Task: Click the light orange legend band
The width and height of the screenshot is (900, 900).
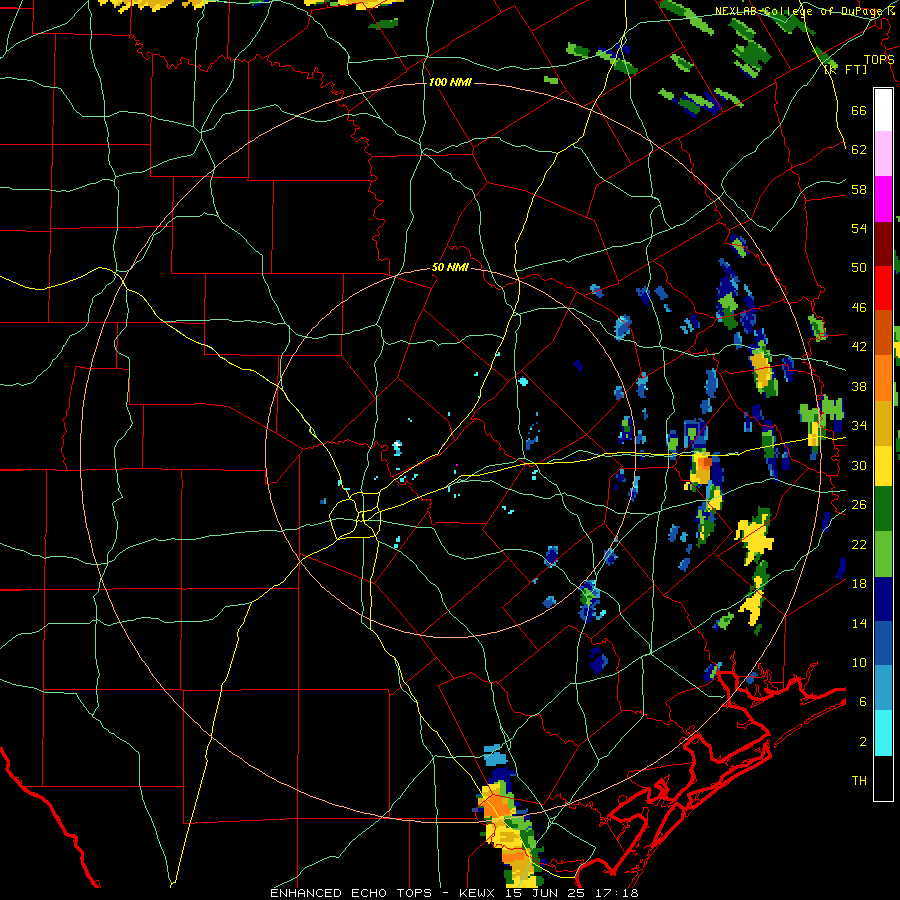Action: pos(883,378)
